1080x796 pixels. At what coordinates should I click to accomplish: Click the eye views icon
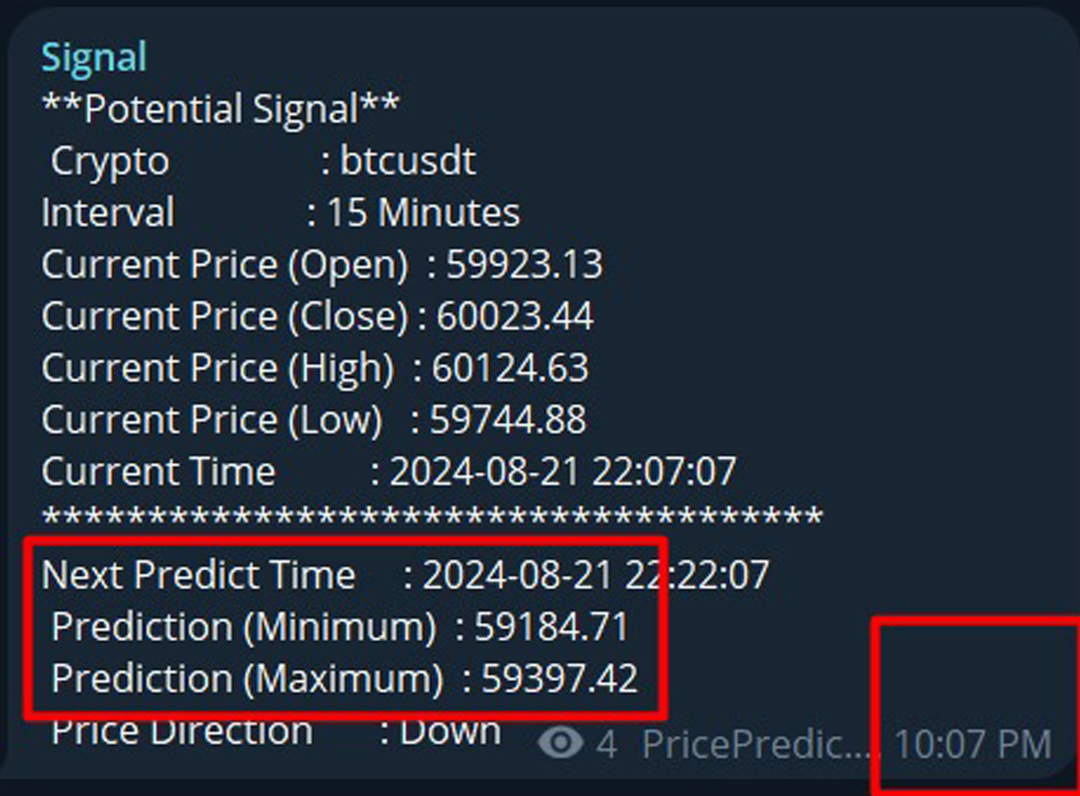point(561,743)
